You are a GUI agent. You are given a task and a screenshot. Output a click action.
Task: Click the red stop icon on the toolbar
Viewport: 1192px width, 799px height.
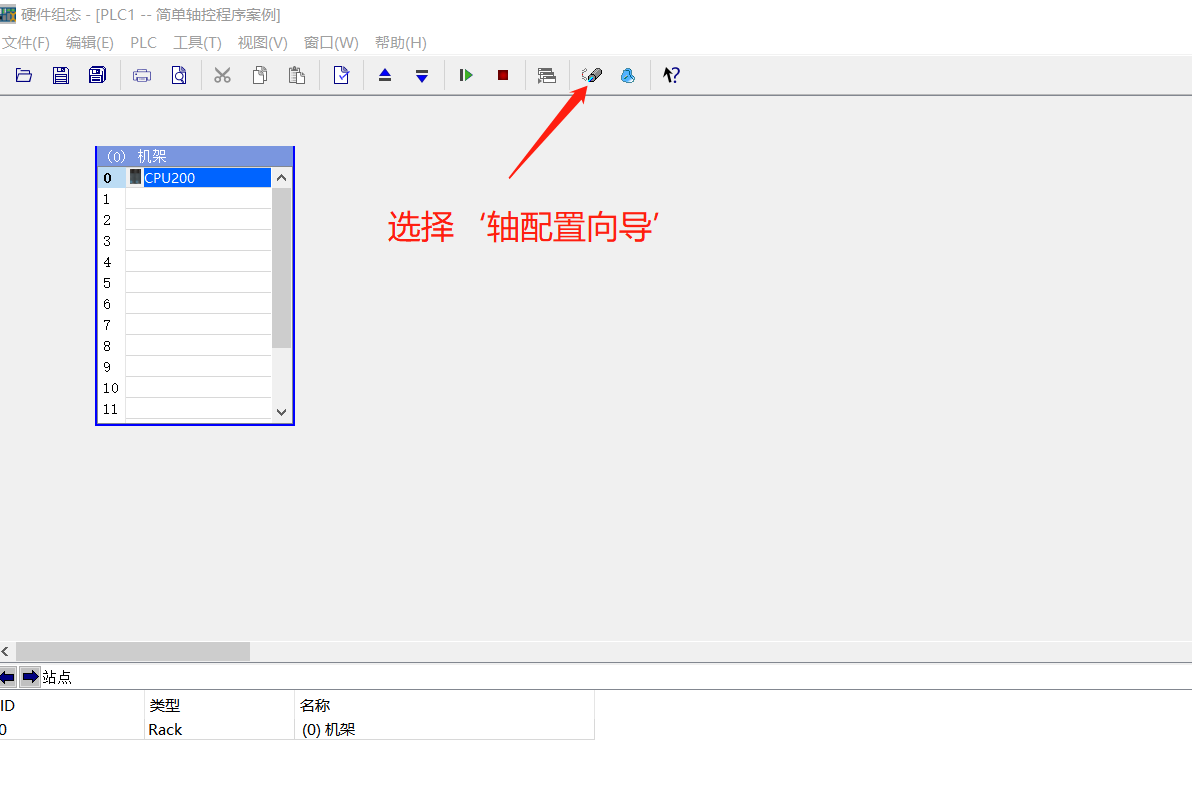point(502,74)
